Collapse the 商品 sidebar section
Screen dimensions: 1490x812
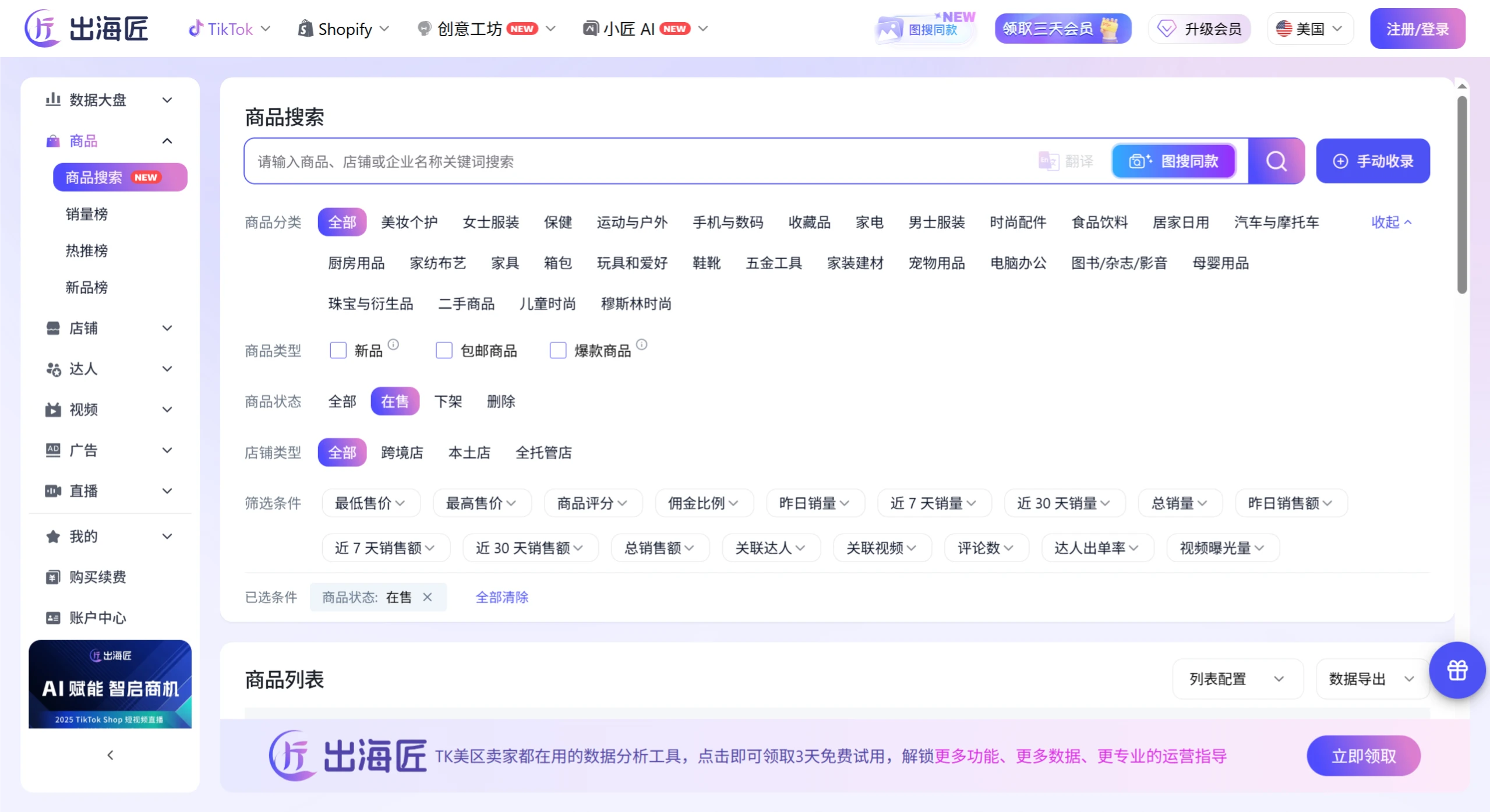click(x=167, y=140)
